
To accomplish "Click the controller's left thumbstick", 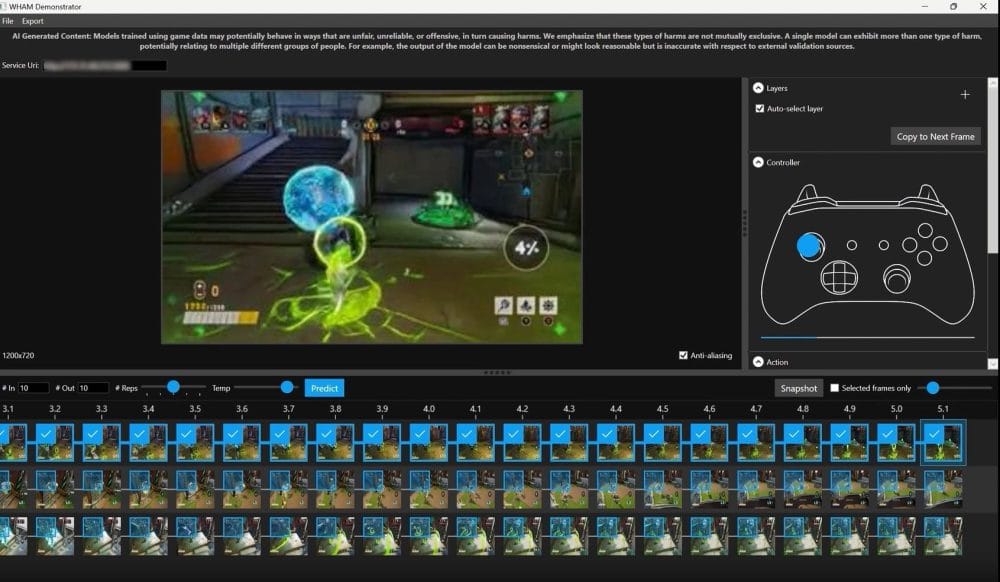I will (810, 244).
